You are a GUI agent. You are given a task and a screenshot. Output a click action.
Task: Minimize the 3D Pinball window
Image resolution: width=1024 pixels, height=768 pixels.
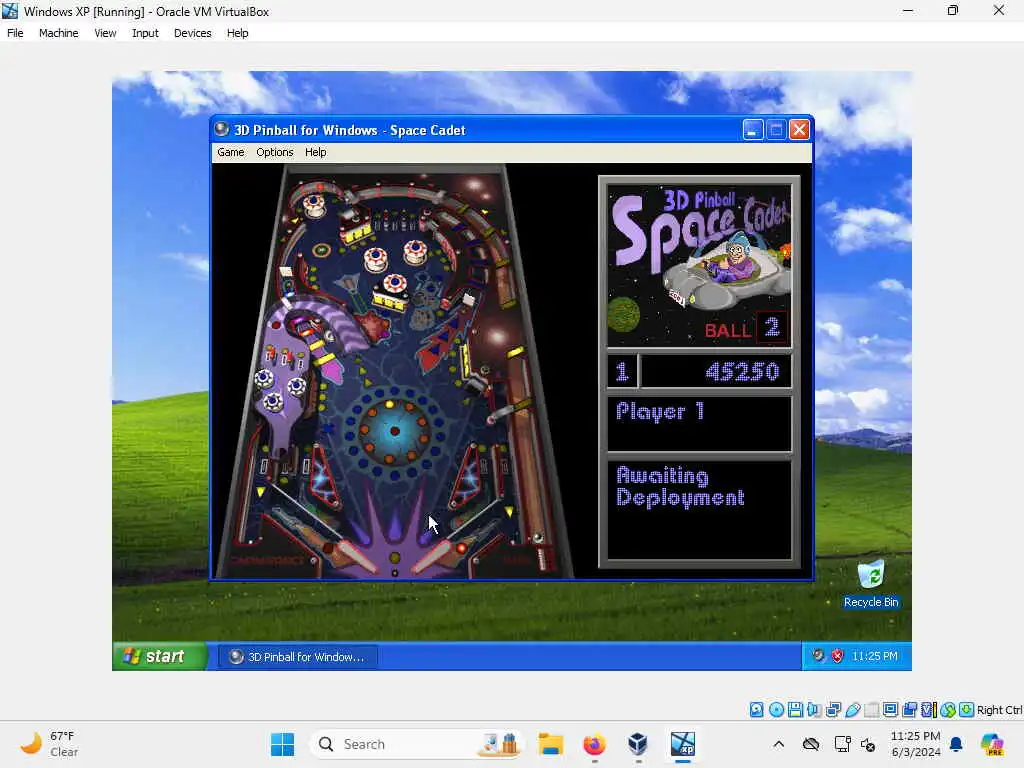tap(752, 129)
